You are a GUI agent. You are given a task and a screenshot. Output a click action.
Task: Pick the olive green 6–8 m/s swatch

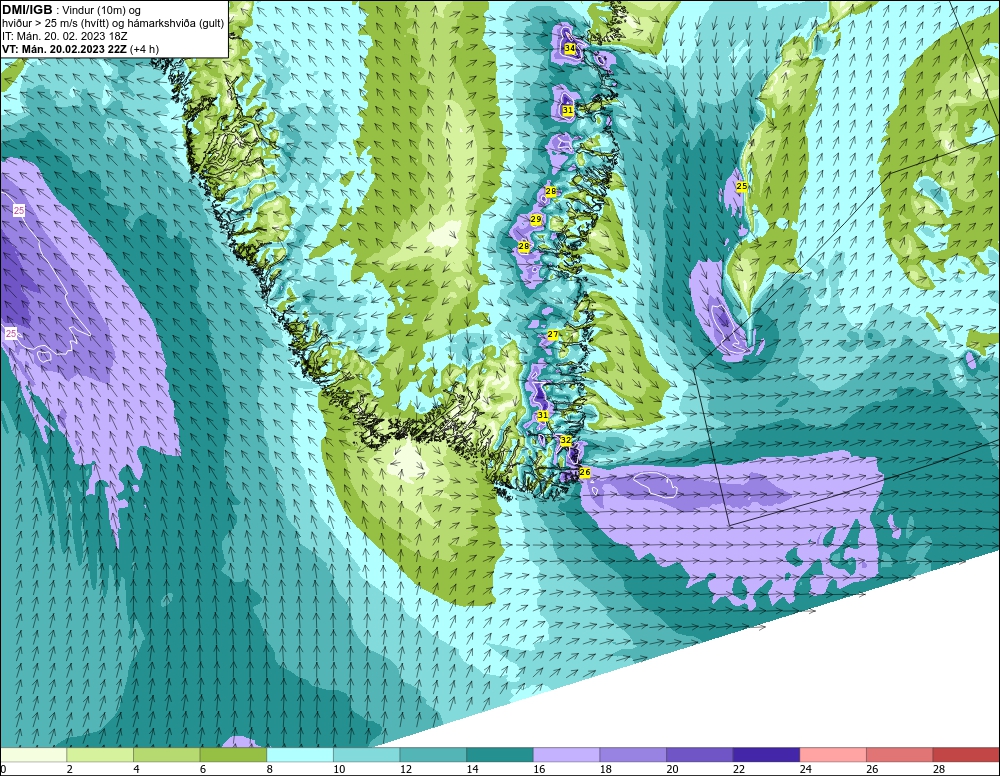(x=233, y=755)
